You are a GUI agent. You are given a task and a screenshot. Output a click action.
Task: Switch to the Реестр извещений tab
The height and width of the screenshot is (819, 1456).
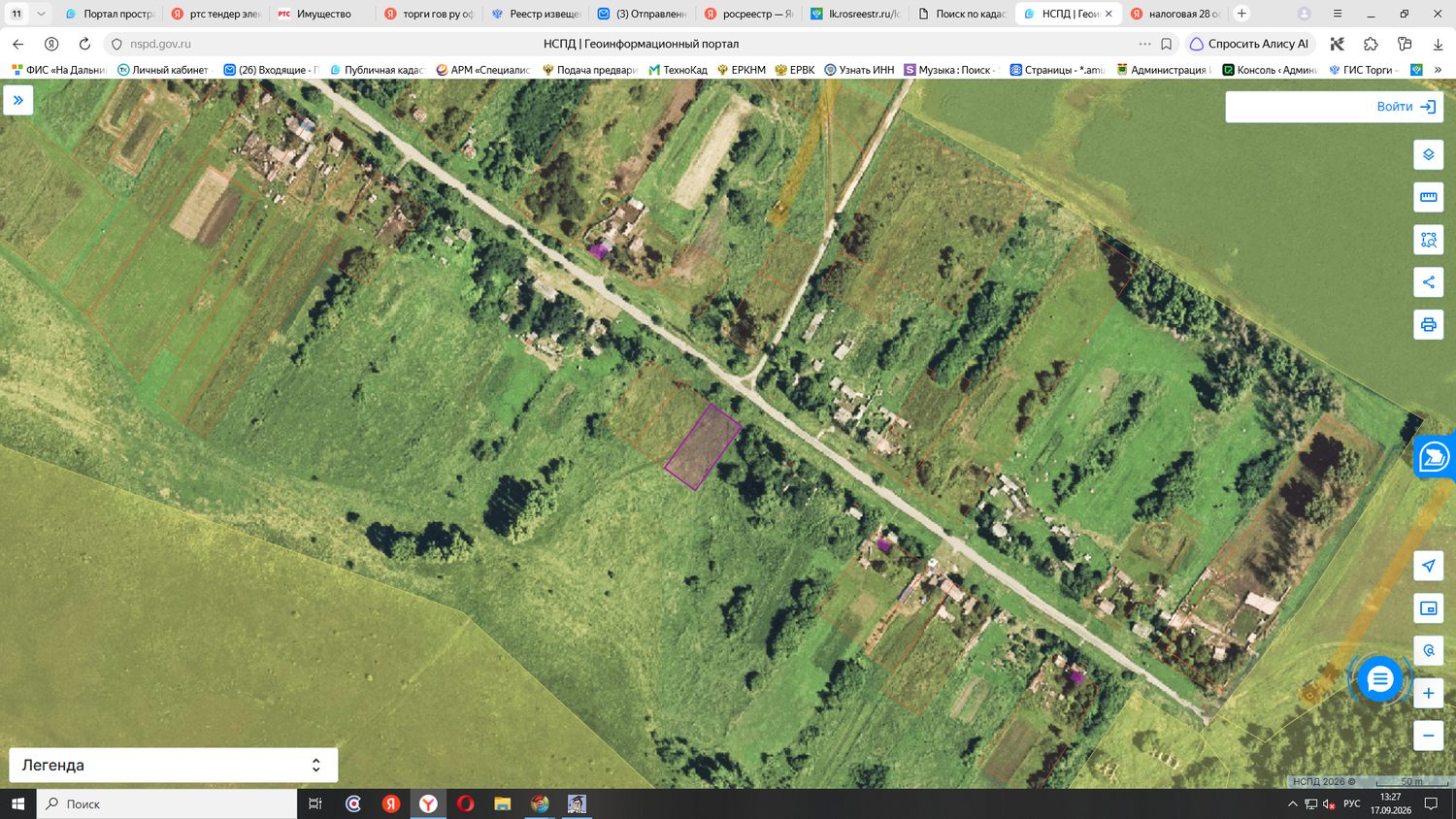(536, 14)
